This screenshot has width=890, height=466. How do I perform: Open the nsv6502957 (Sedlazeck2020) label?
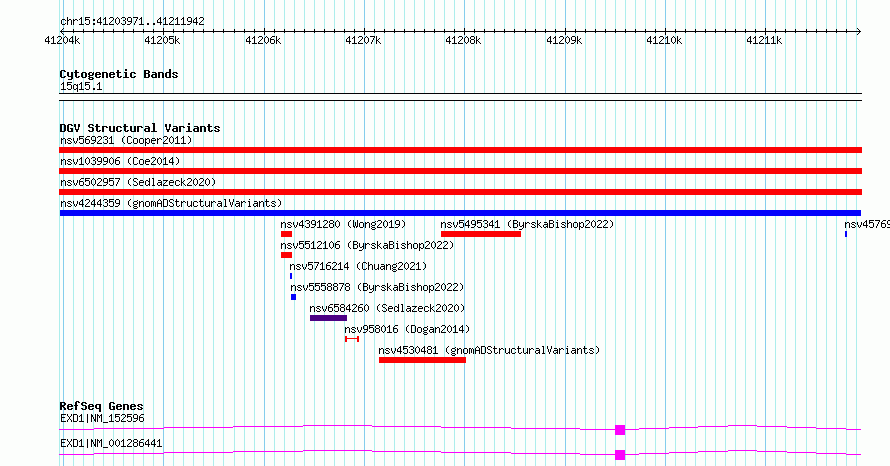tap(138, 182)
